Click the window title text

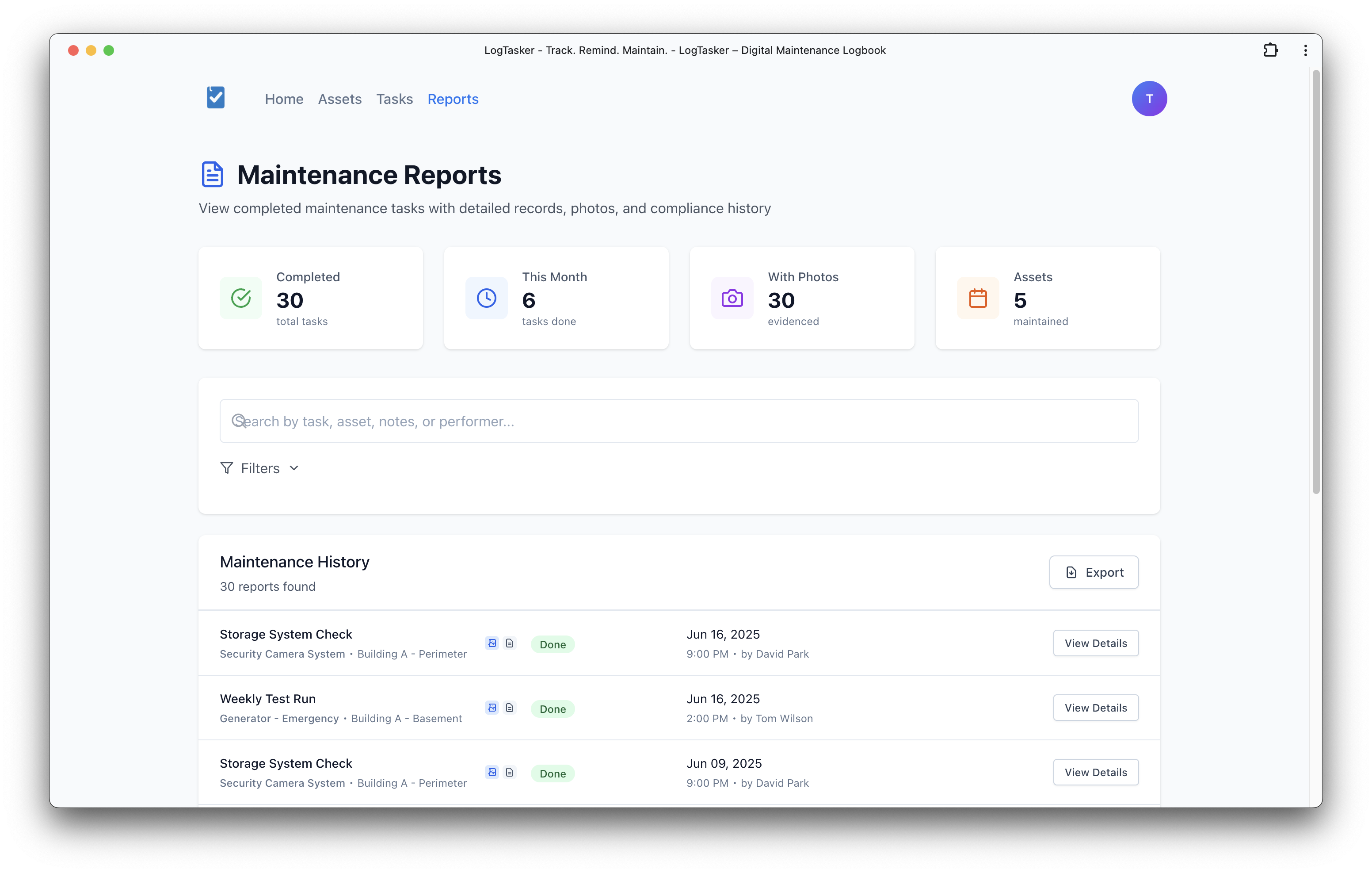(x=685, y=50)
